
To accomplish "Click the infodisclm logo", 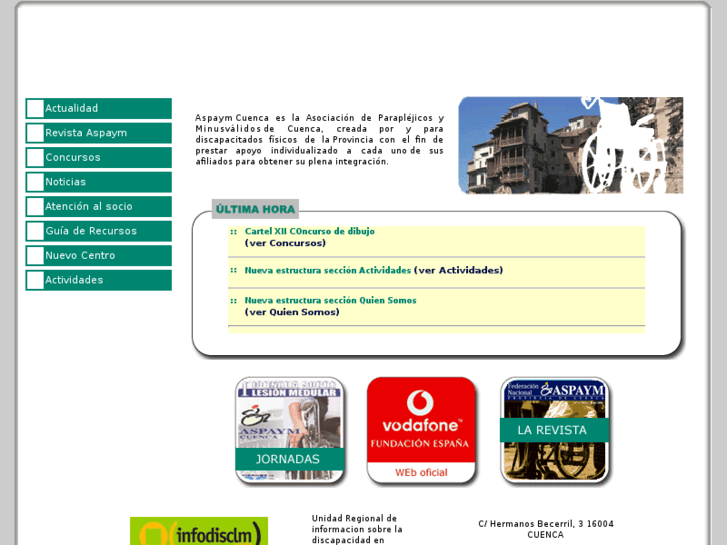I will coord(199,531).
